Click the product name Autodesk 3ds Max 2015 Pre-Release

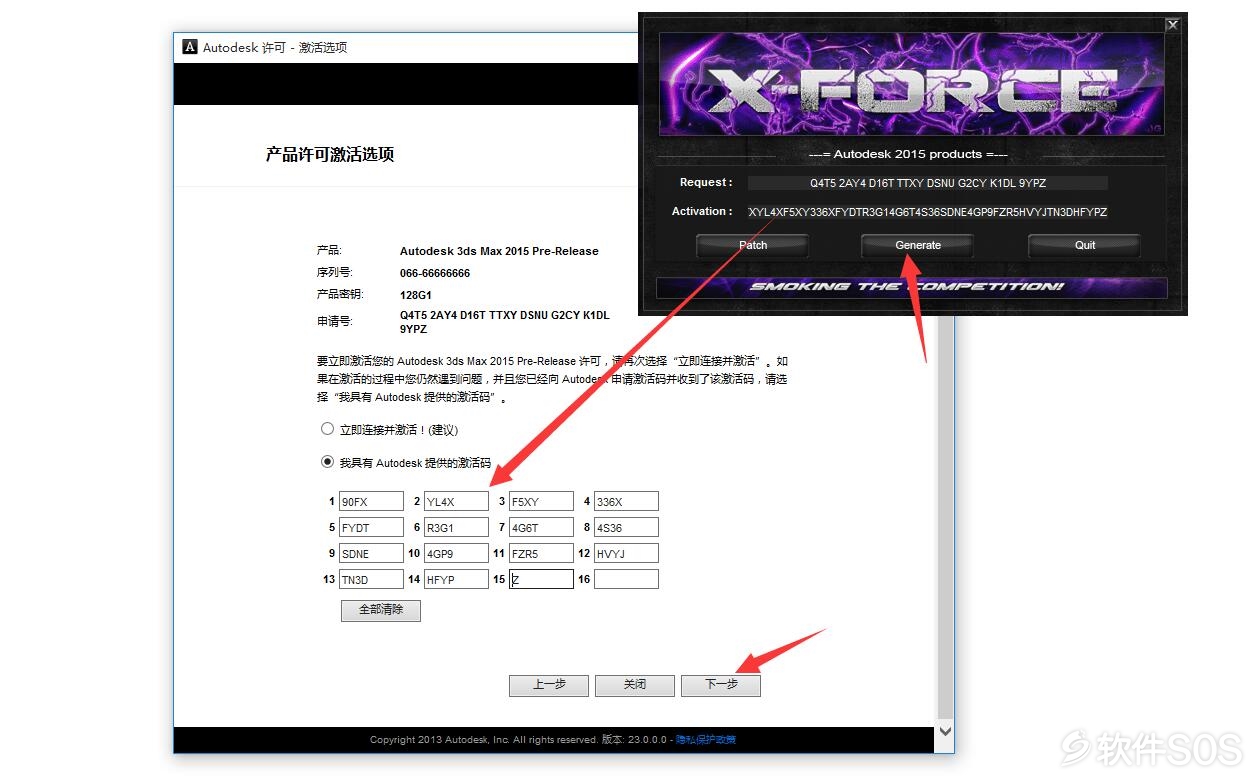click(x=499, y=251)
